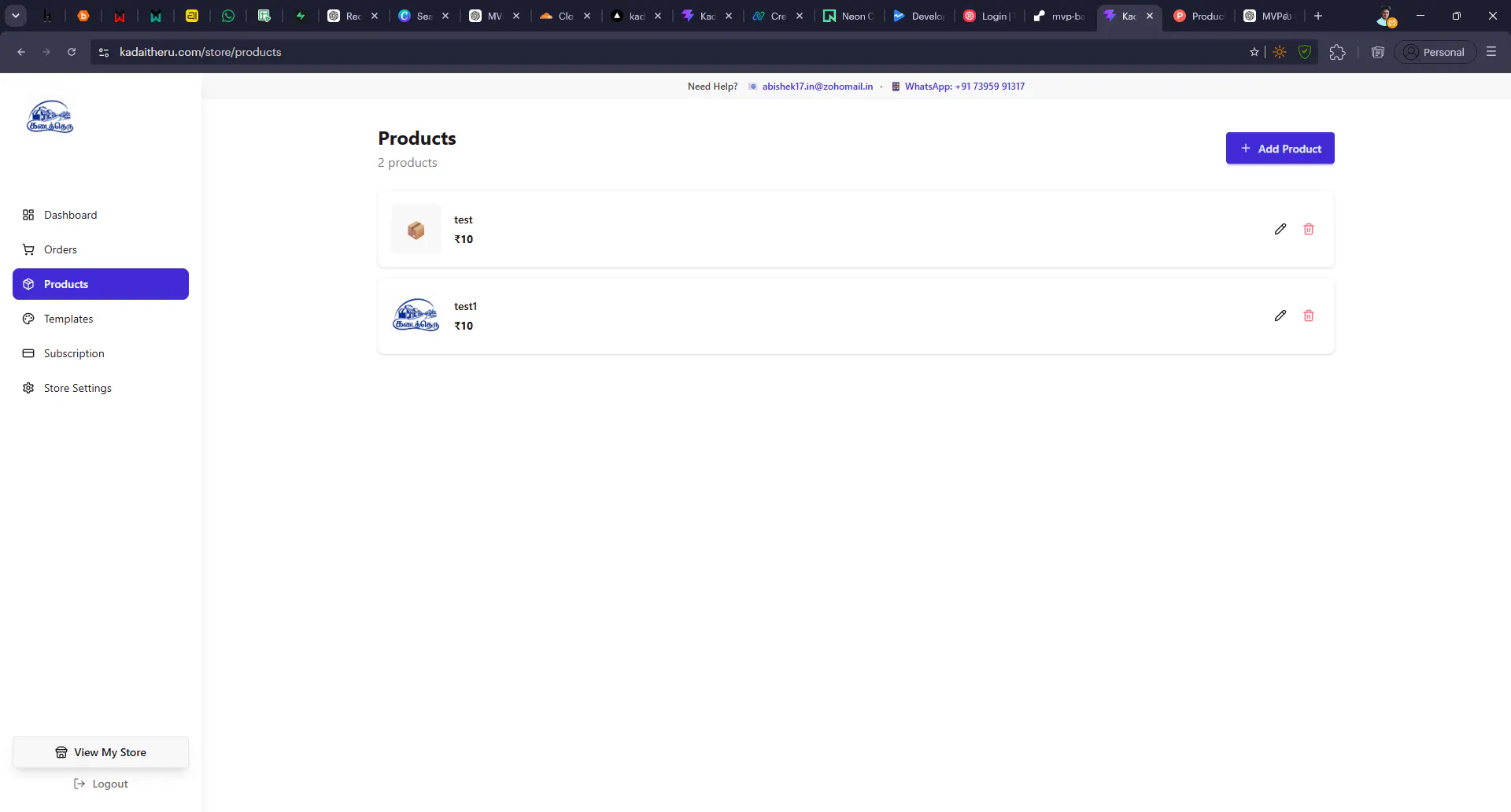This screenshot has width=1511, height=812.
Task: Click the 'test' product name
Action: [464, 220]
